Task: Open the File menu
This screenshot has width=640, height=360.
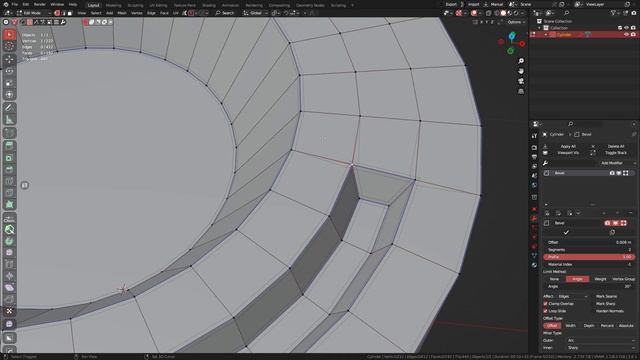Action: 15,4
